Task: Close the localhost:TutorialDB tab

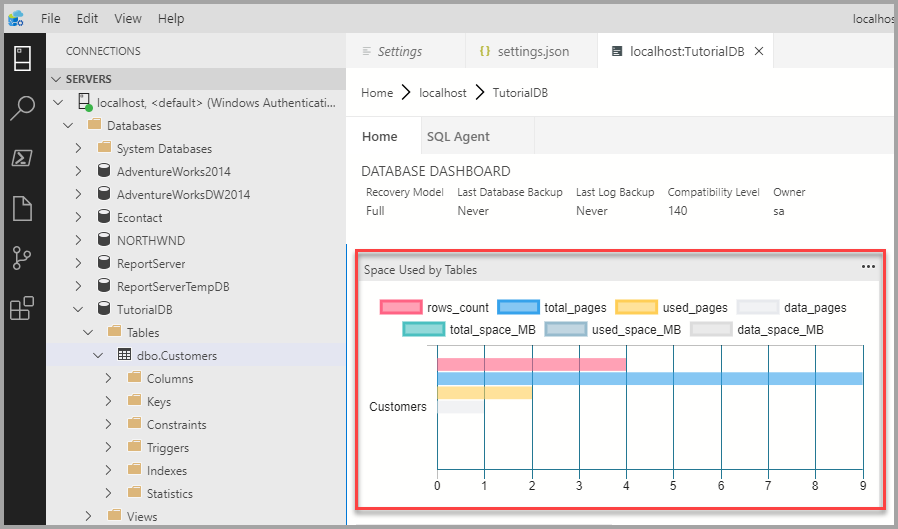Action: click(x=759, y=51)
